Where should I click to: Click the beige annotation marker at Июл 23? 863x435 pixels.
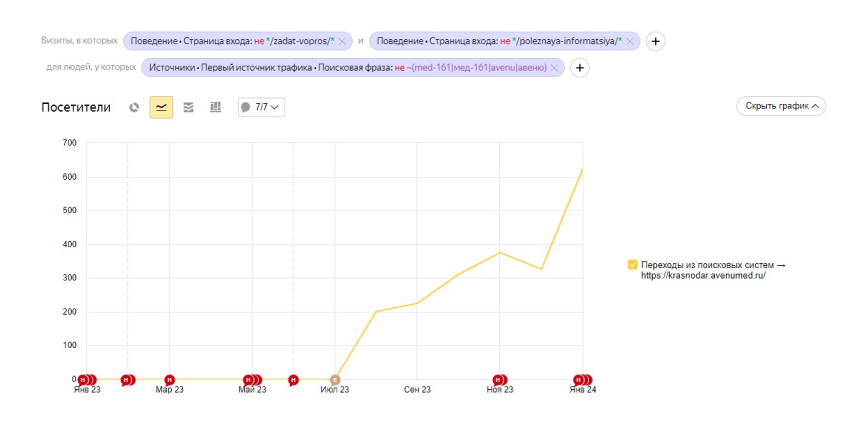pos(335,380)
